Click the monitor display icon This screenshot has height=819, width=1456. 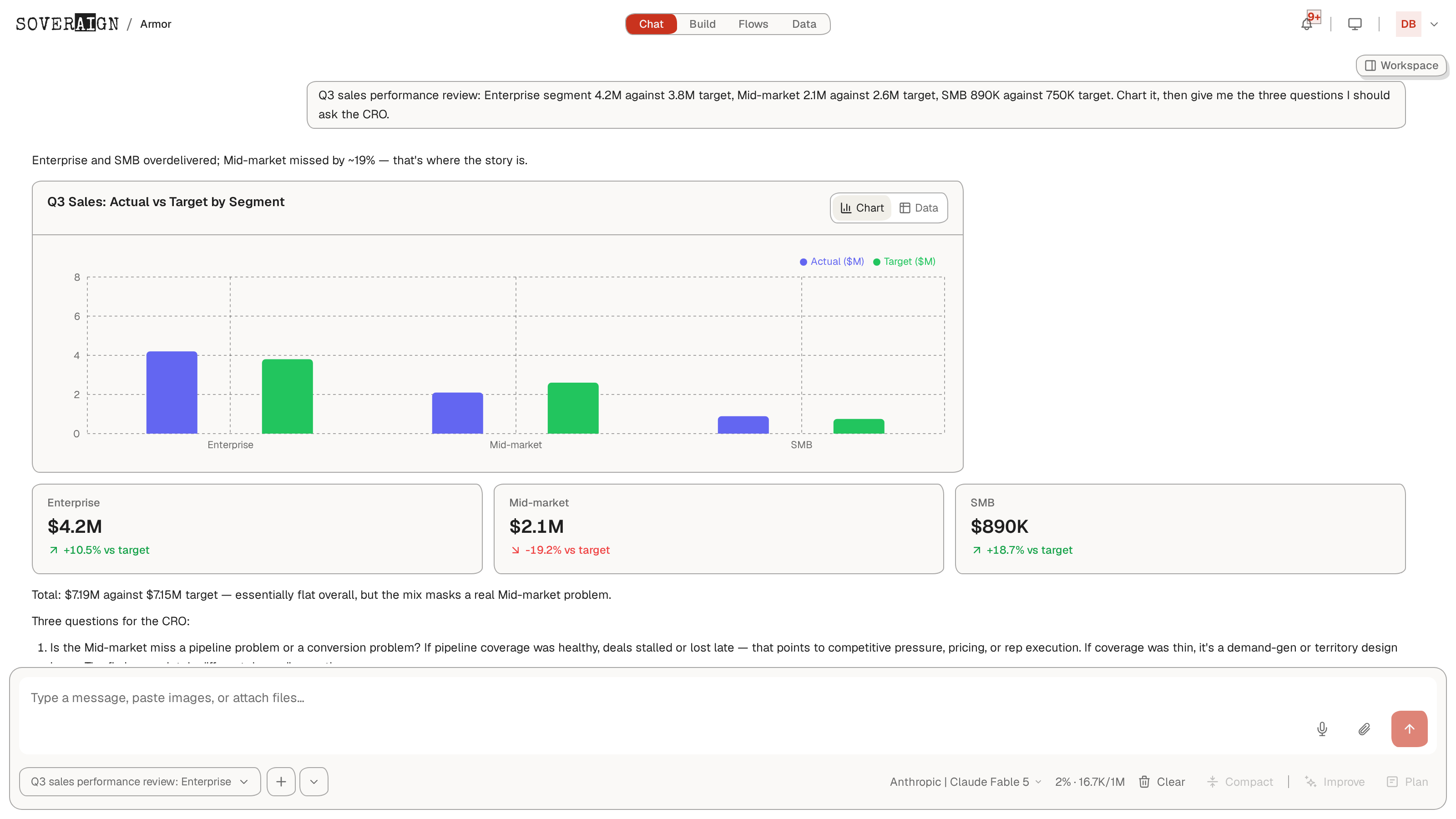[1355, 24]
